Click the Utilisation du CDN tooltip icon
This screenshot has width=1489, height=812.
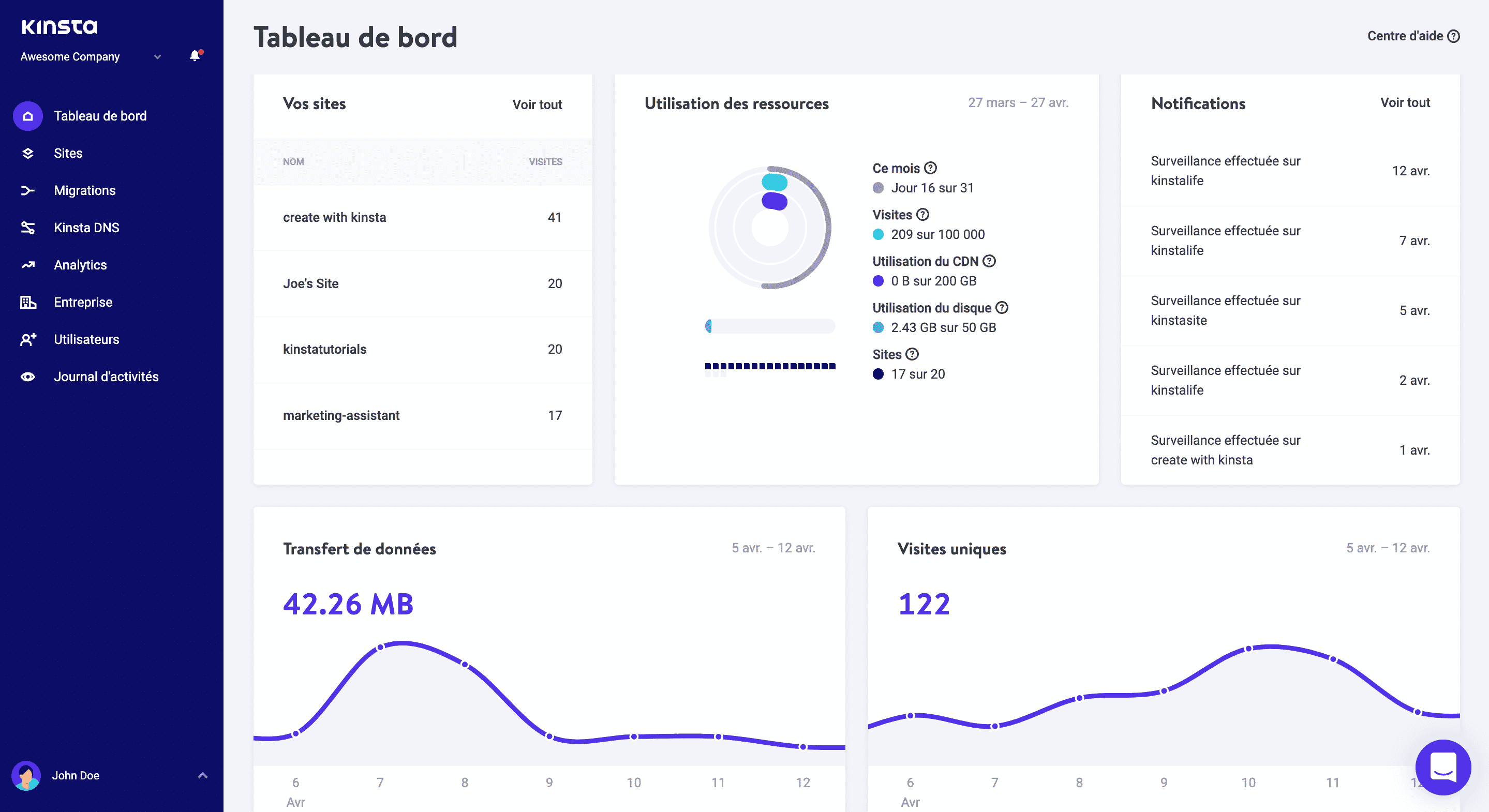[x=990, y=261]
